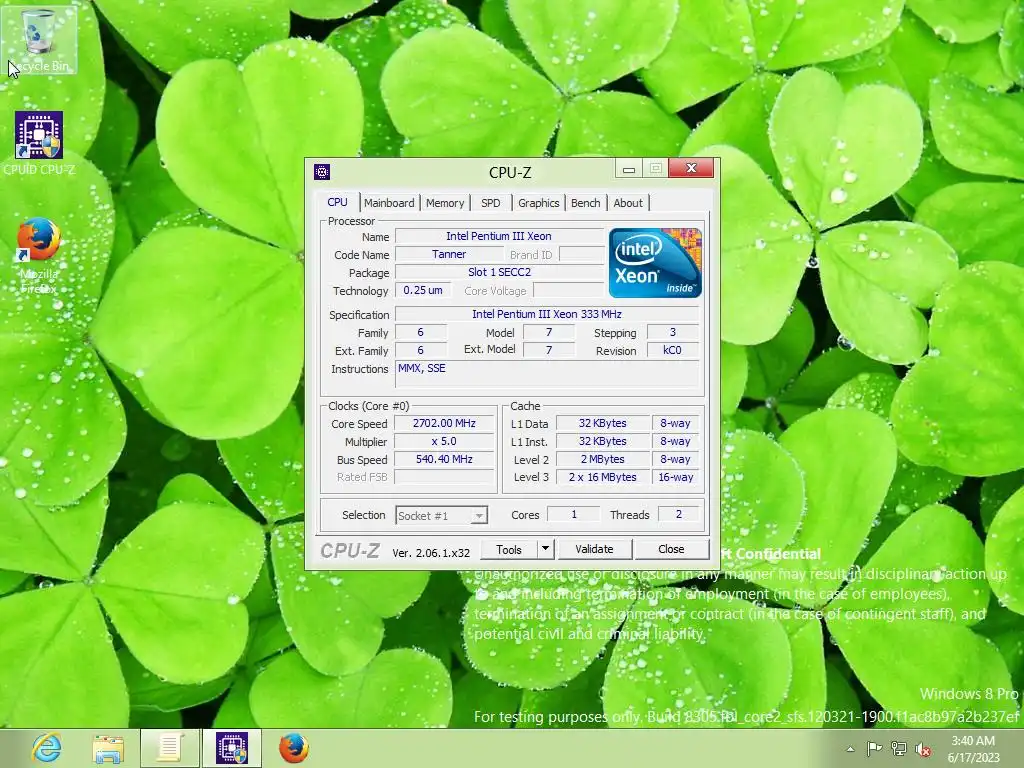Switch to the Mainboard tab

pos(389,203)
